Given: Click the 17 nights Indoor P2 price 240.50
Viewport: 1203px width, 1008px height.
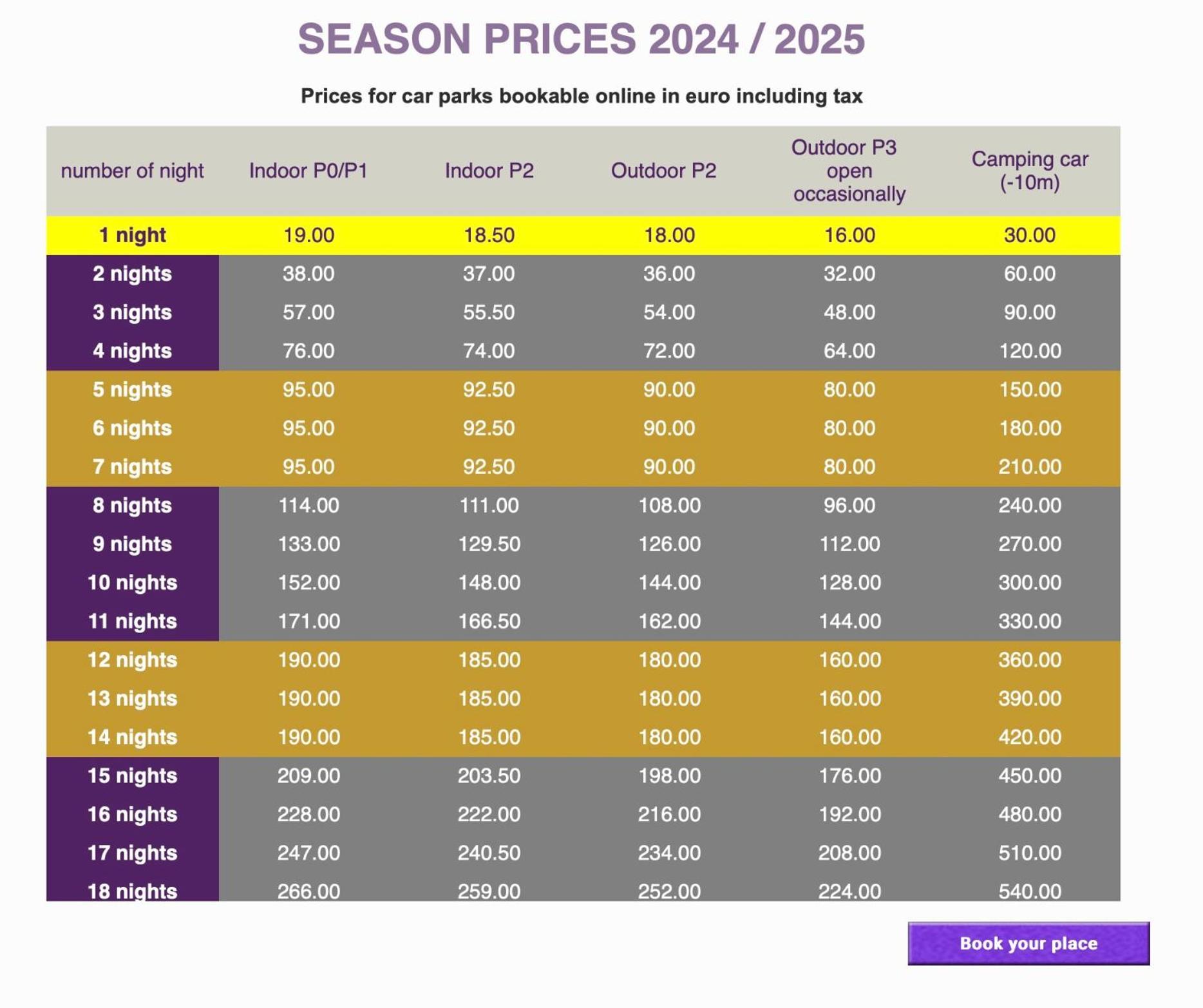Looking at the screenshot, I should pos(489,853).
